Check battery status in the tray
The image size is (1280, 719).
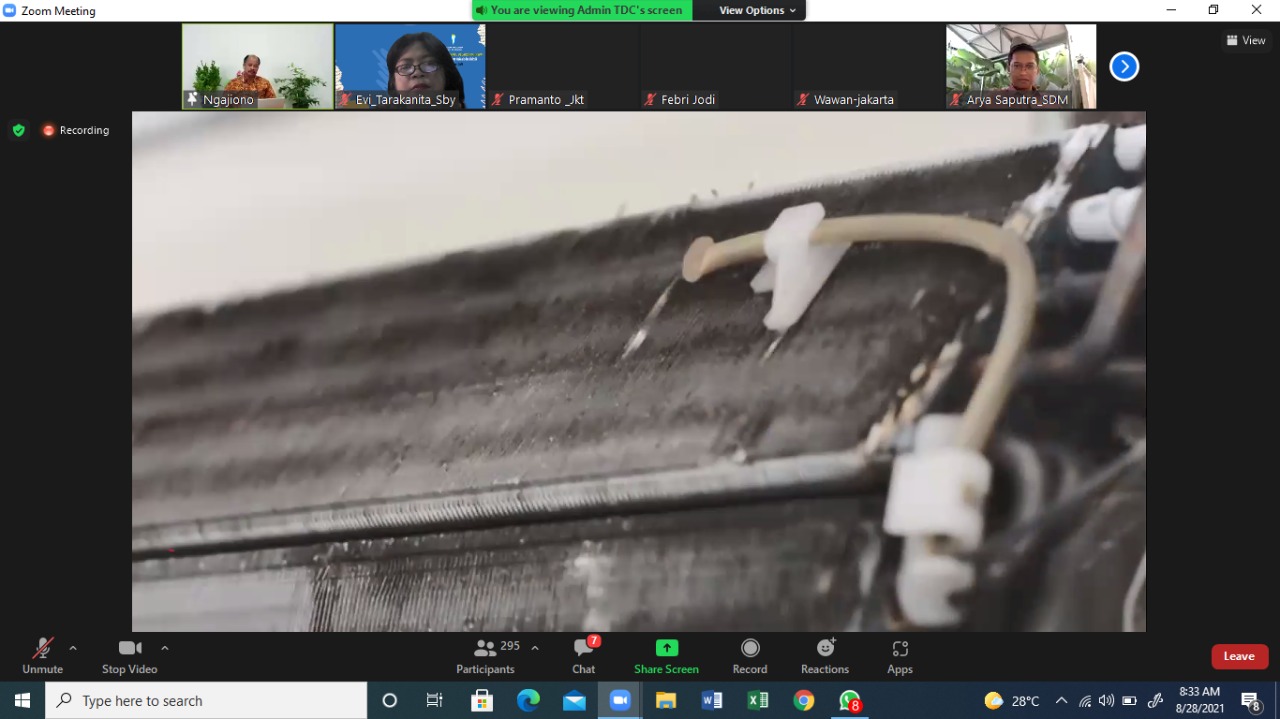1129,700
